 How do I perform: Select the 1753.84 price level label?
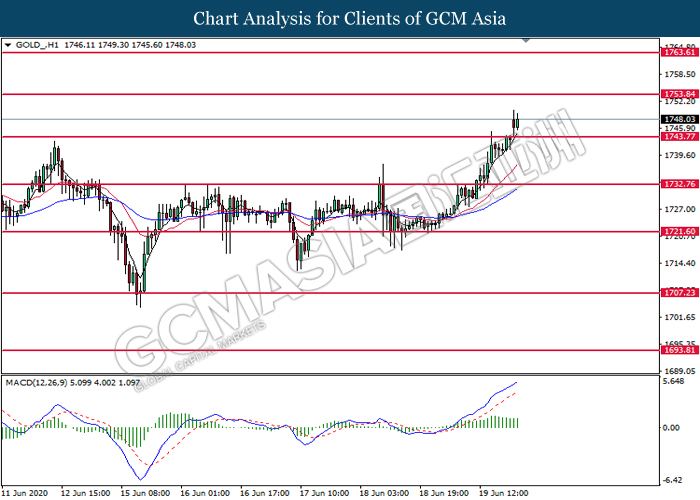pos(679,94)
